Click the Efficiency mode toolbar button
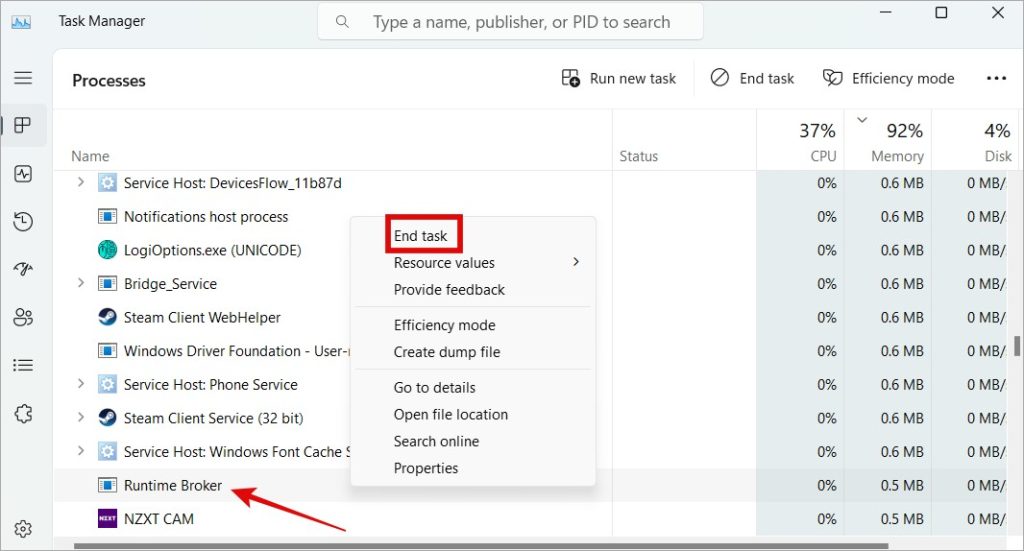Screen dimensions: 1024x551 coord(888,78)
